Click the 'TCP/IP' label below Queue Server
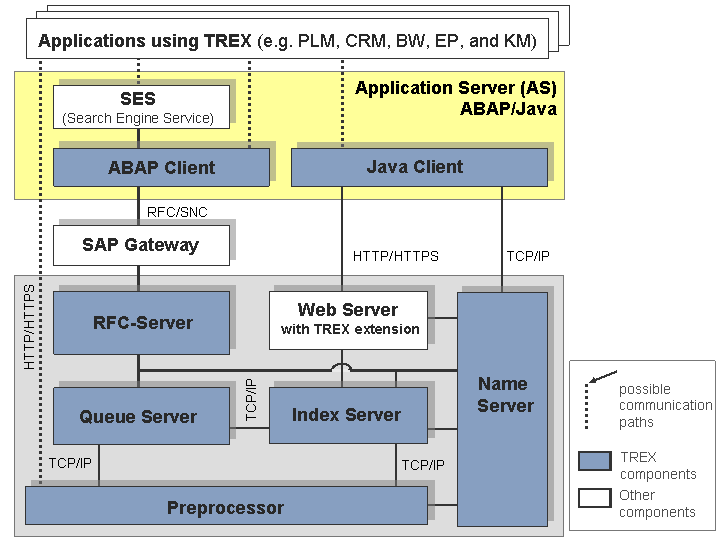The height and width of the screenshot is (540, 720). click(x=70, y=463)
